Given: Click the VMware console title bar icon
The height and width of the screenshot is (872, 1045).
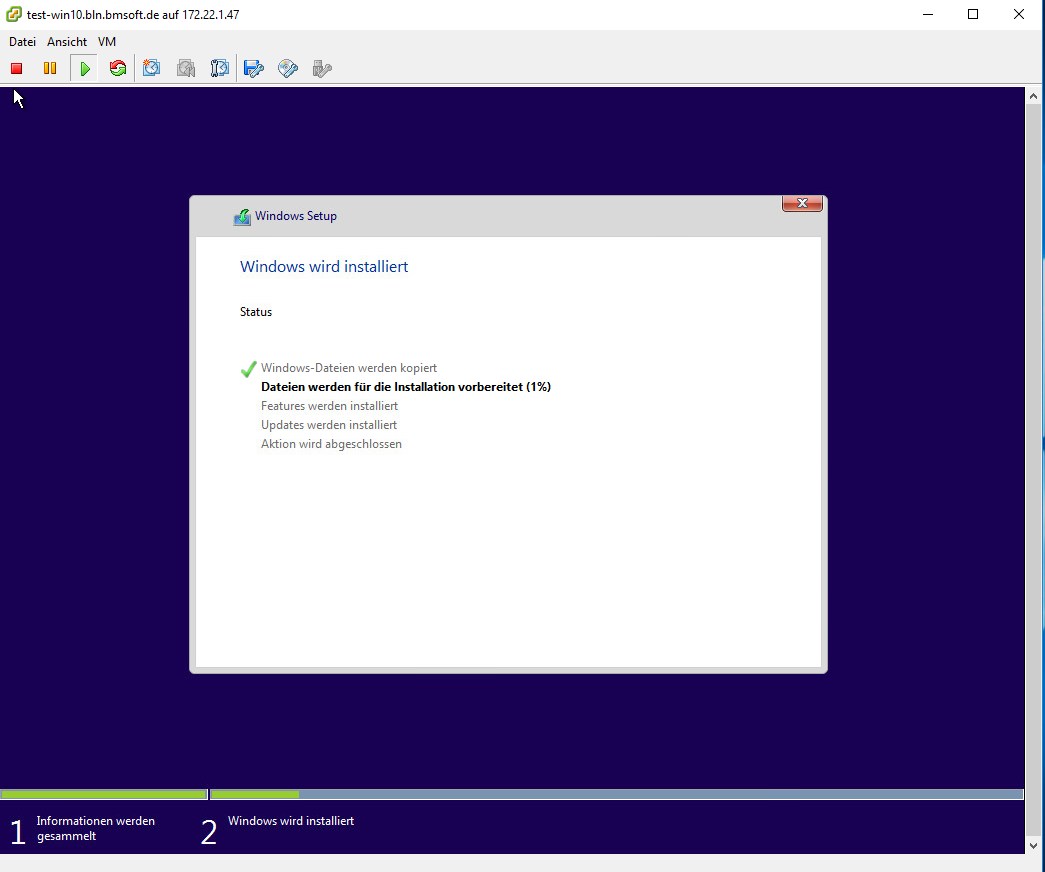Looking at the screenshot, I should pyautogui.click(x=13, y=14).
